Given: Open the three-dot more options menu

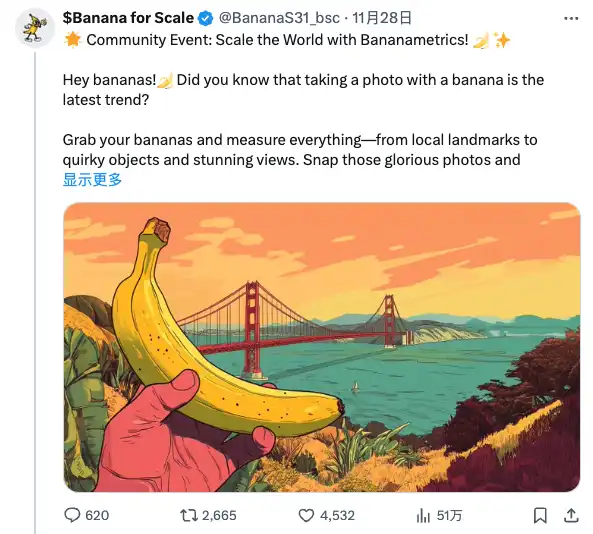Looking at the screenshot, I should [571, 19].
